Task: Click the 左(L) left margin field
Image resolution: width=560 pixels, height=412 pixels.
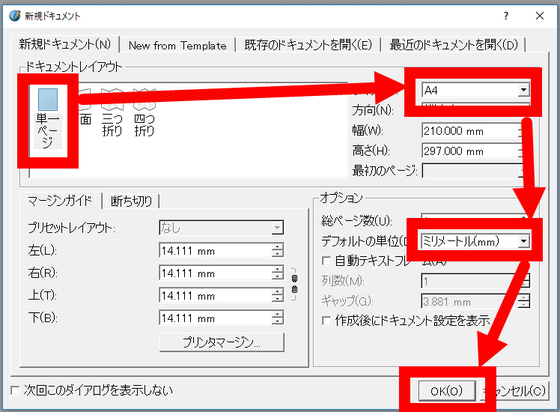Action: point(221,251)
